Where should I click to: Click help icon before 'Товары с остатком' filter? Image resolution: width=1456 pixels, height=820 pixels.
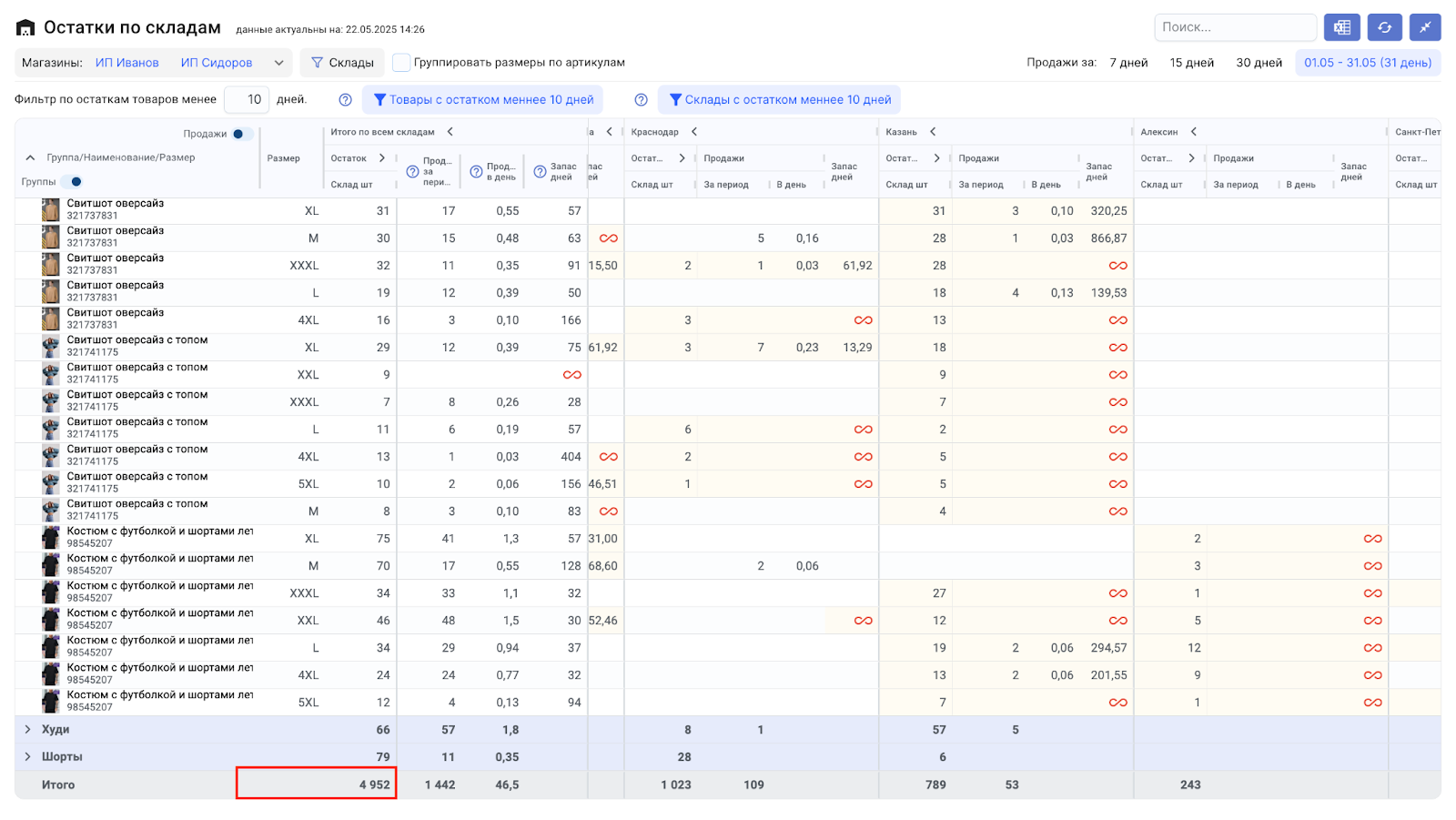click(x=346, y=100)
